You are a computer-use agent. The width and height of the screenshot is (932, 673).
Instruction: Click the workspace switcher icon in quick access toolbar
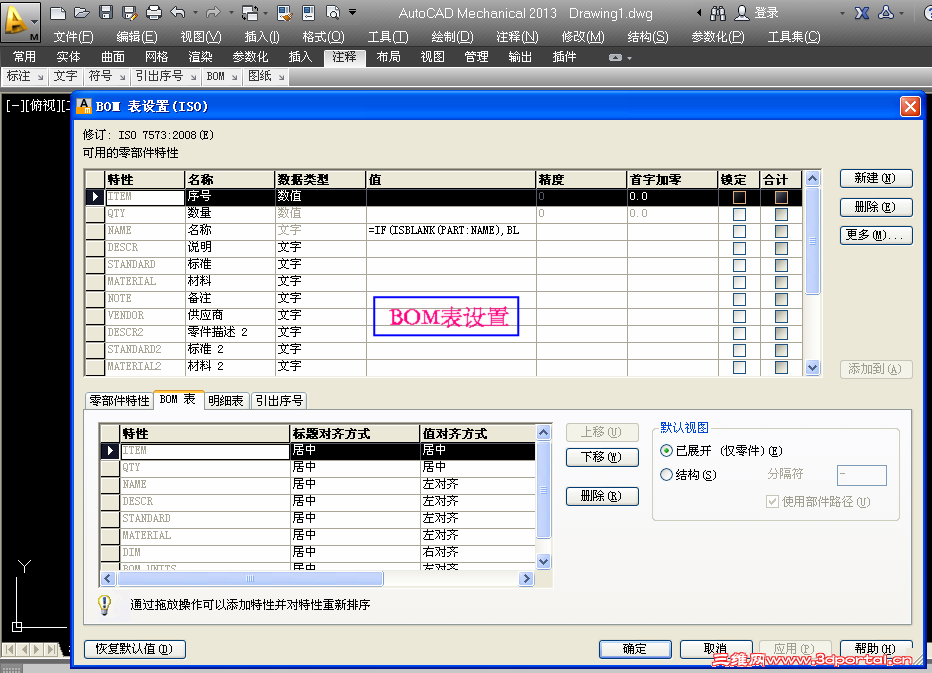coord(250,12)
